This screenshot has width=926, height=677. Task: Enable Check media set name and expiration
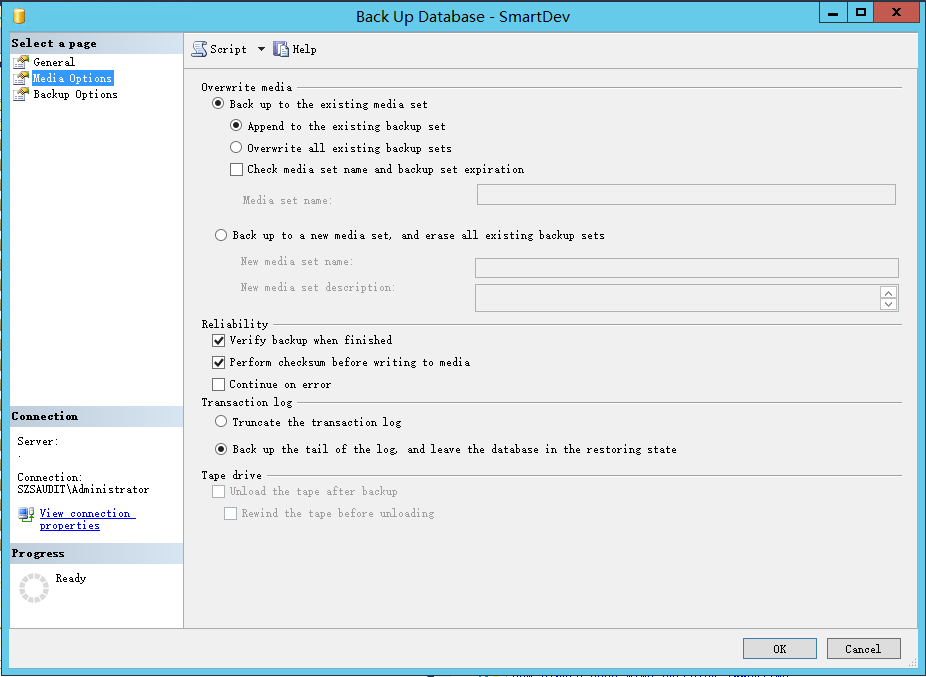[237, 170]
